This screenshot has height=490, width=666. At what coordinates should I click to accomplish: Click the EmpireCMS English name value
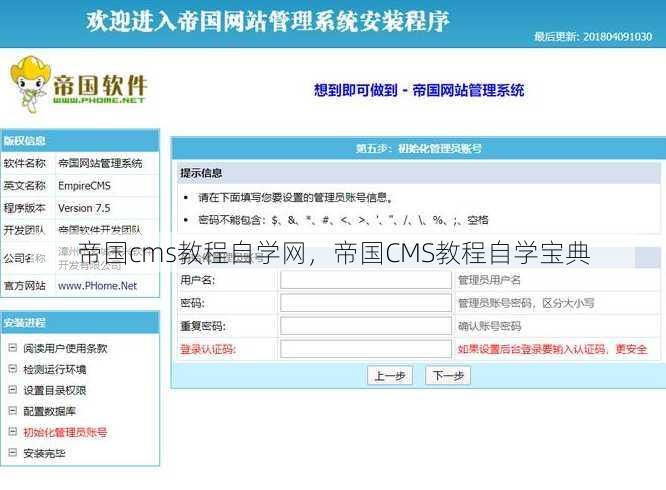pyautogui.click(x=84, y=186)
